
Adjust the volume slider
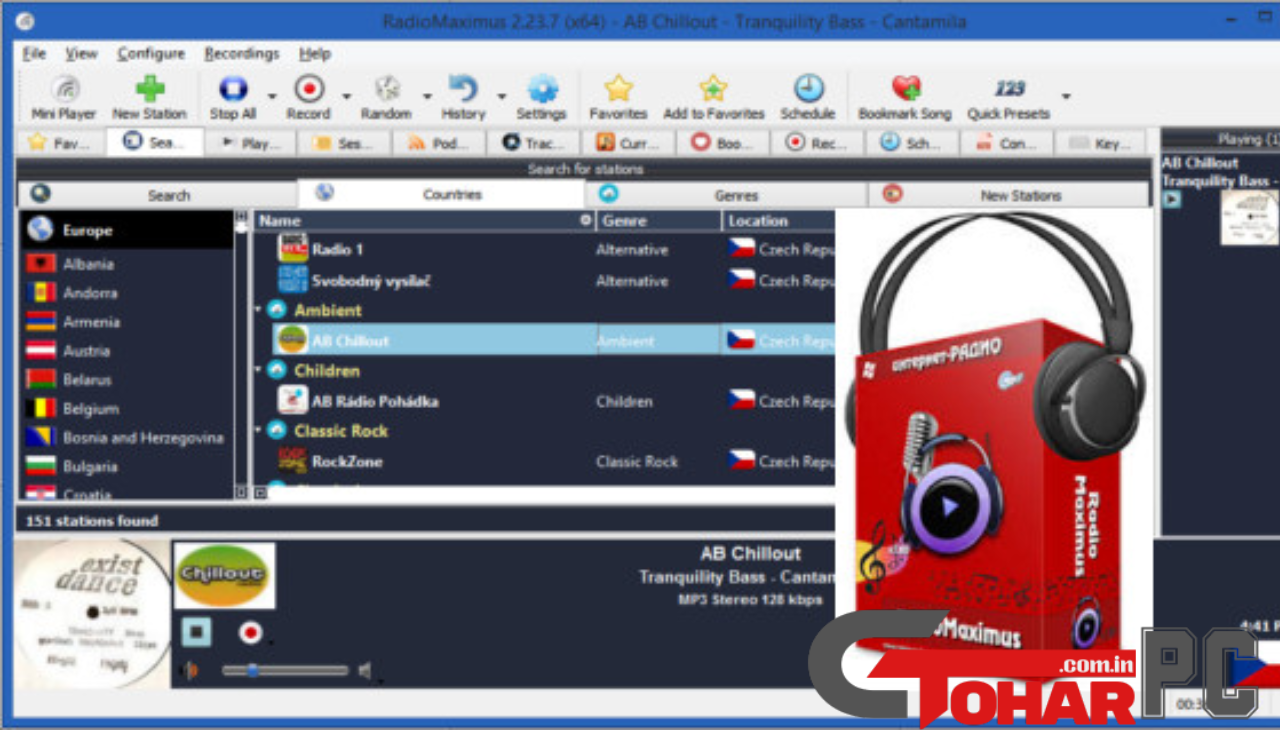point(285,670)
